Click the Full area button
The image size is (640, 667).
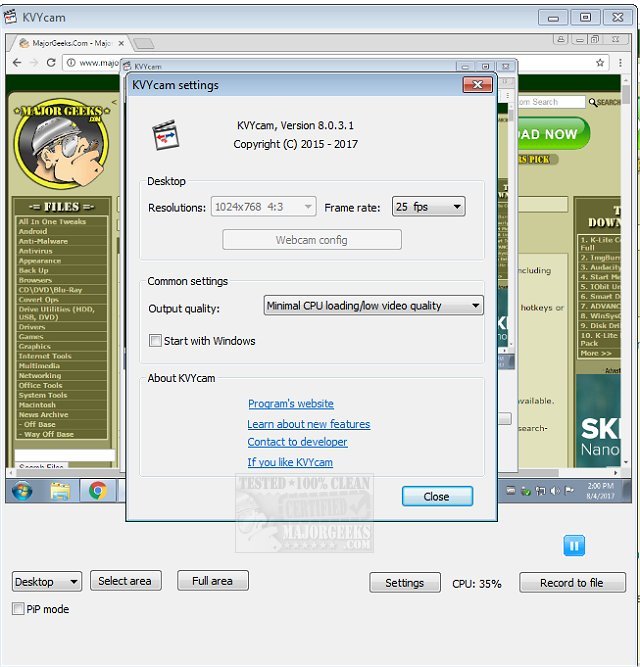pos(213,581)
